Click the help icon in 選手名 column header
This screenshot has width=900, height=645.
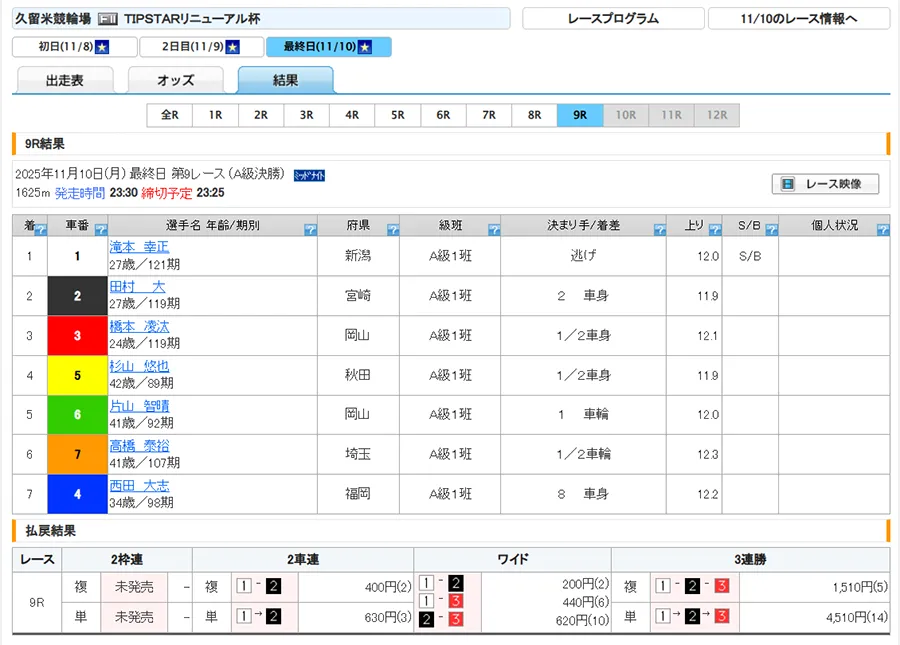point(310,230)
